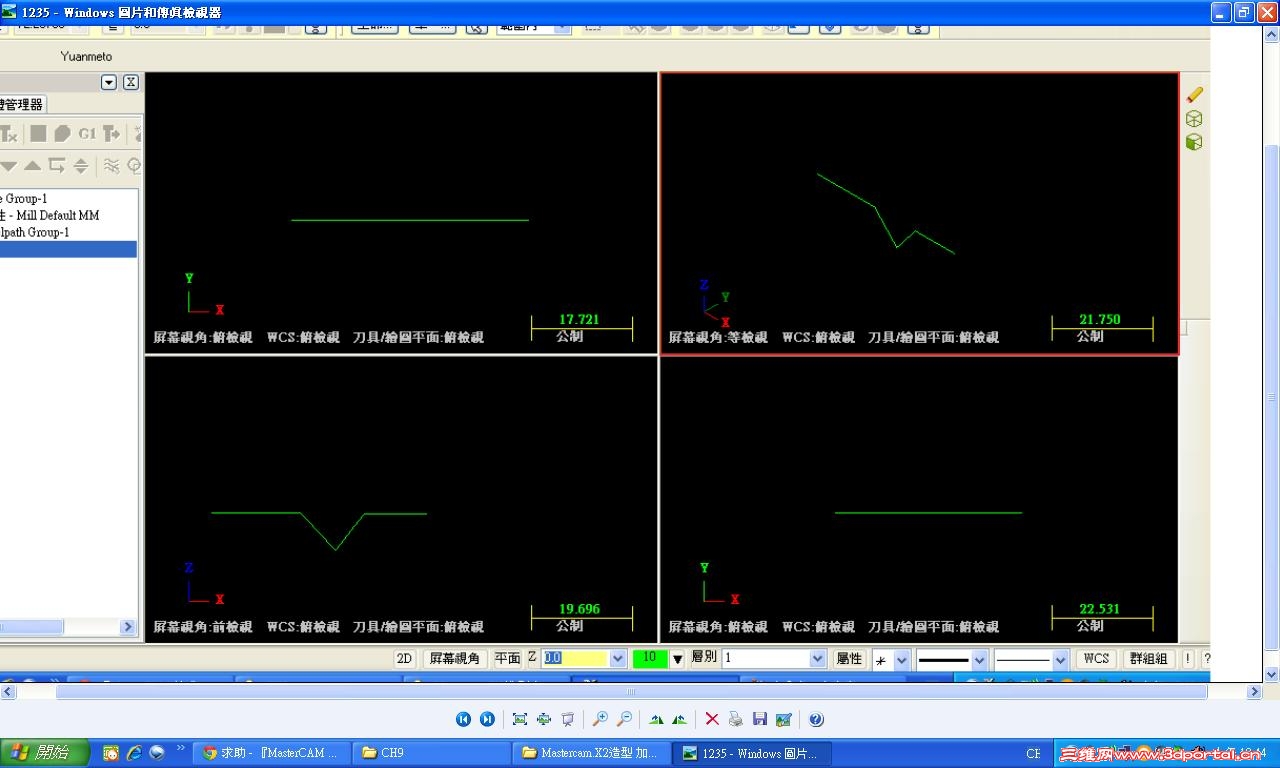
Task: Click the 群組組 button in status bar
Action: [1148, 658]
